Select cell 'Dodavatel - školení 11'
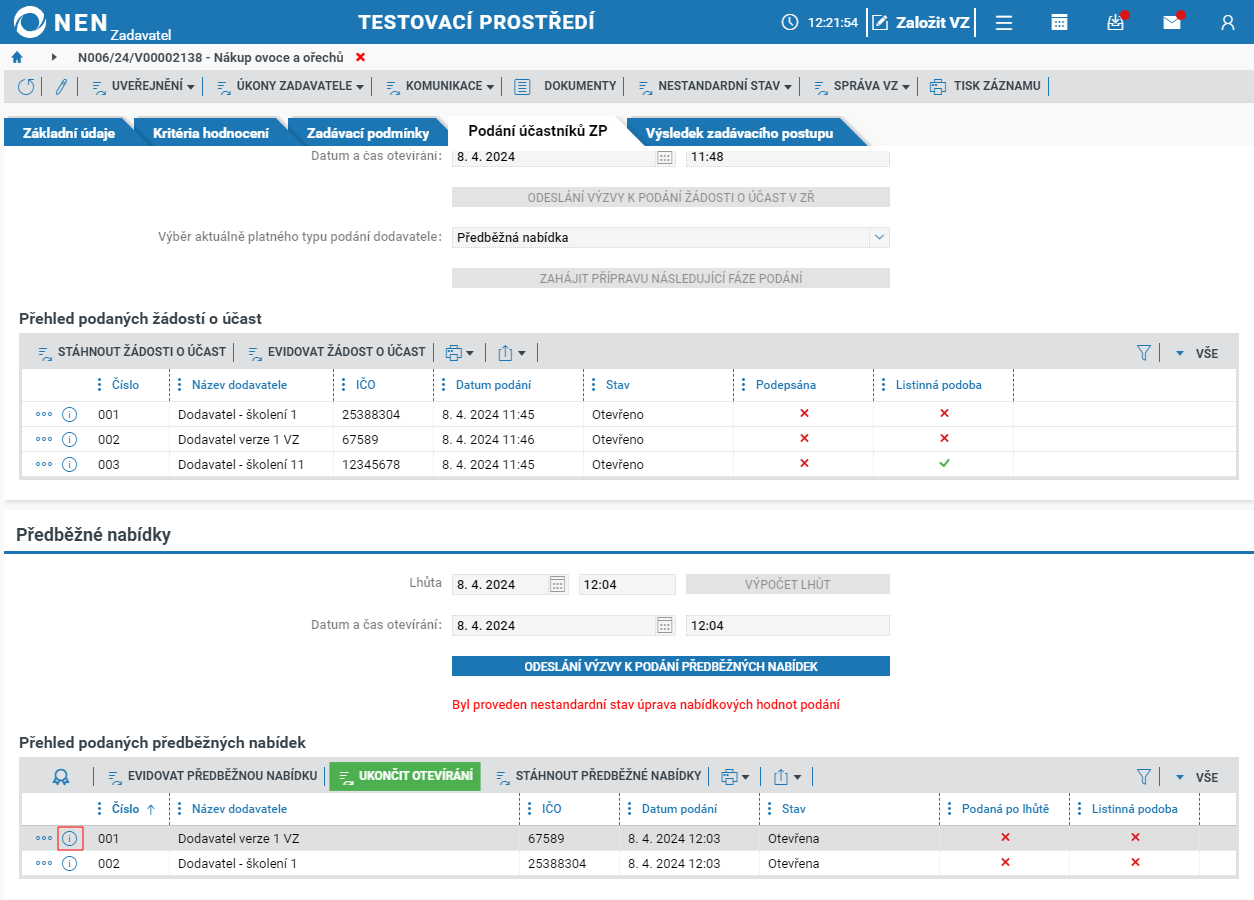This screenshot has height=900, width=1254. pos(241,464)
